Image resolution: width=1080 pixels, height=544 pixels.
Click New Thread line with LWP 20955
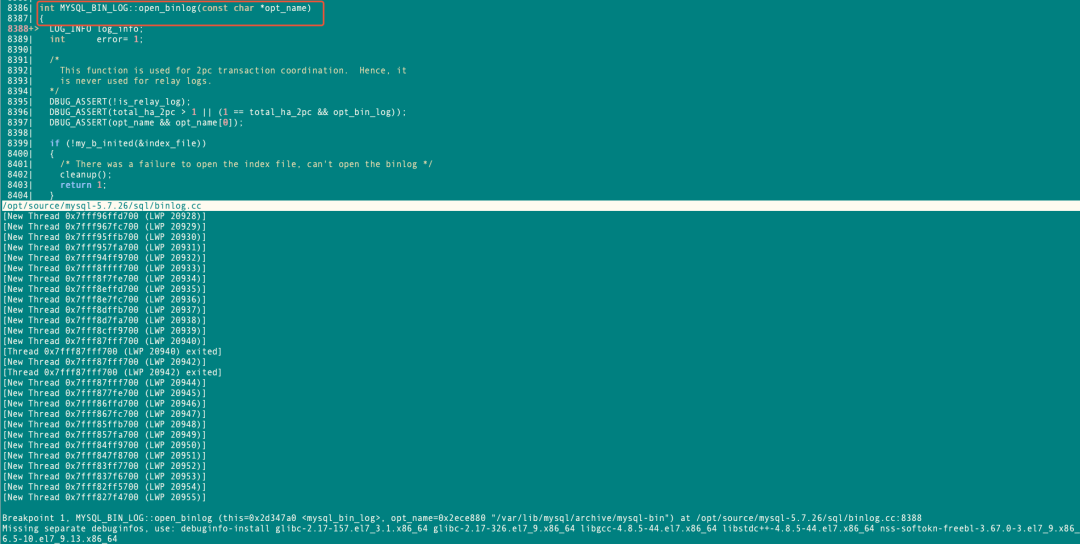pyautogui.click(x=104, y=497)
